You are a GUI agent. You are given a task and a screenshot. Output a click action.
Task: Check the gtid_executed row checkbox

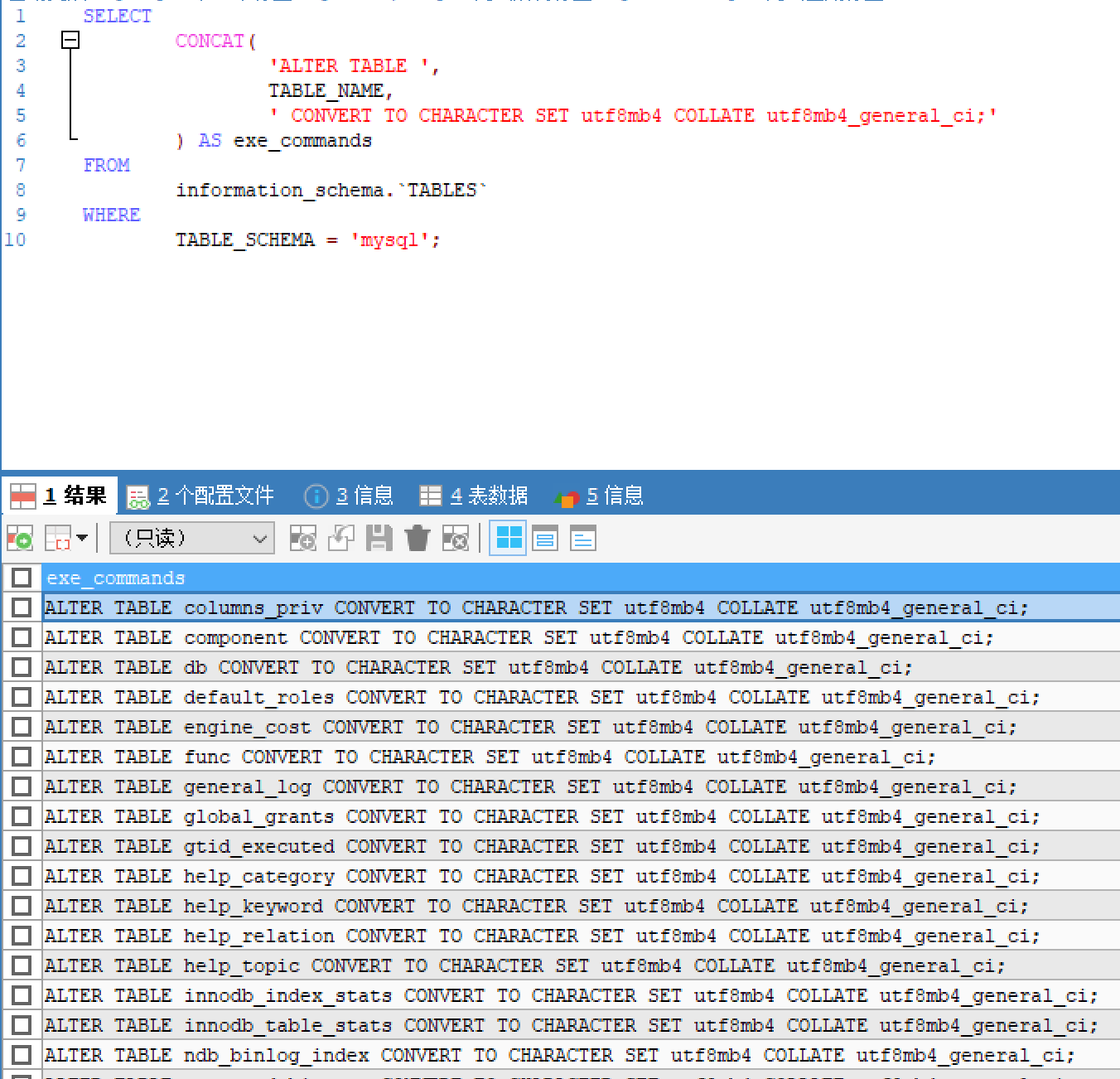(22, 846)
